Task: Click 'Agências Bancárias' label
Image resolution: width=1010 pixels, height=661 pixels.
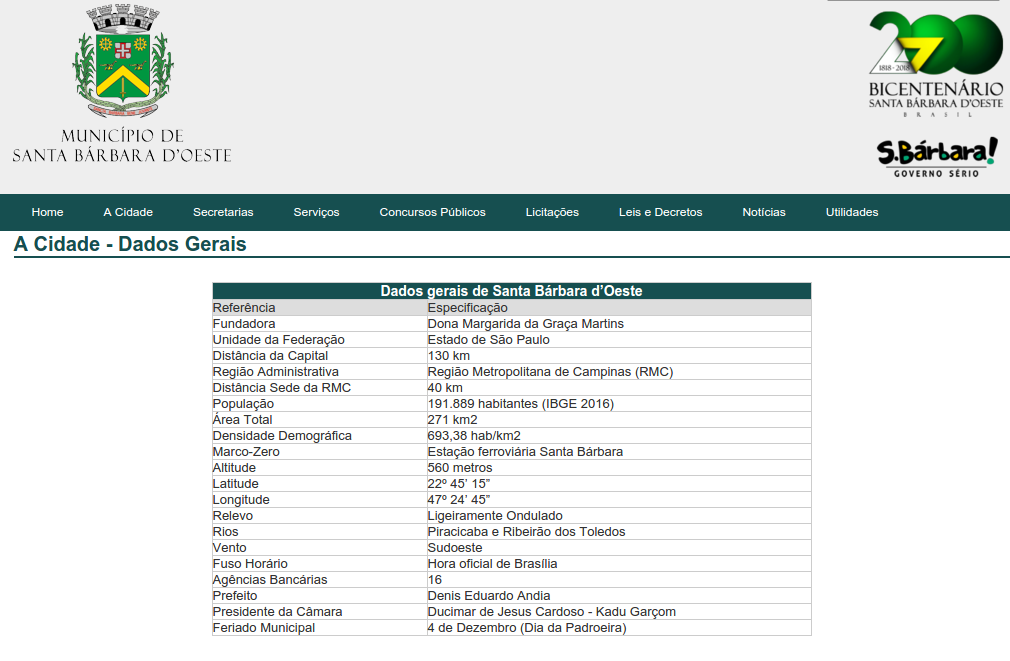Action: [x=271, y=580]
